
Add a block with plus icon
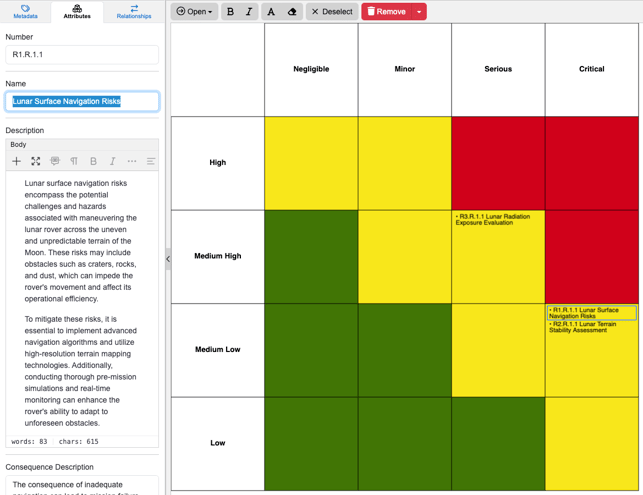tap(16, 161)
